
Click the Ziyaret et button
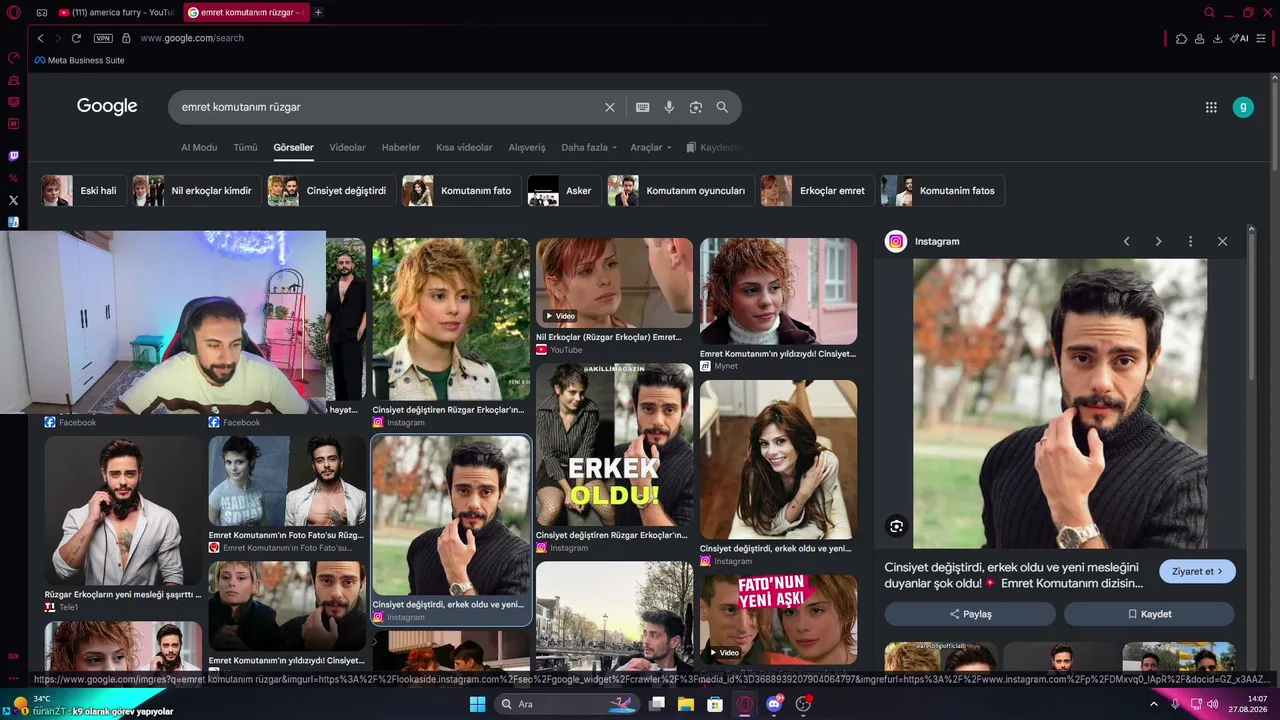[x=1197, y=571]
